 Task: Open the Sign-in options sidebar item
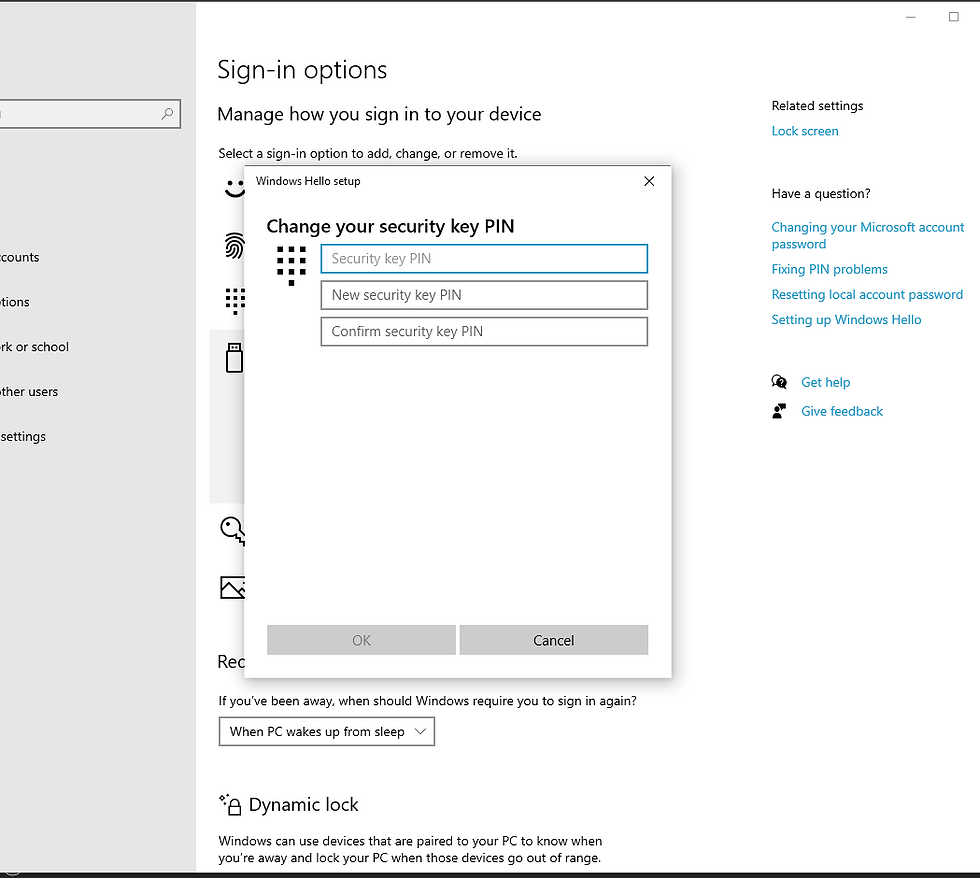point(15,302)
